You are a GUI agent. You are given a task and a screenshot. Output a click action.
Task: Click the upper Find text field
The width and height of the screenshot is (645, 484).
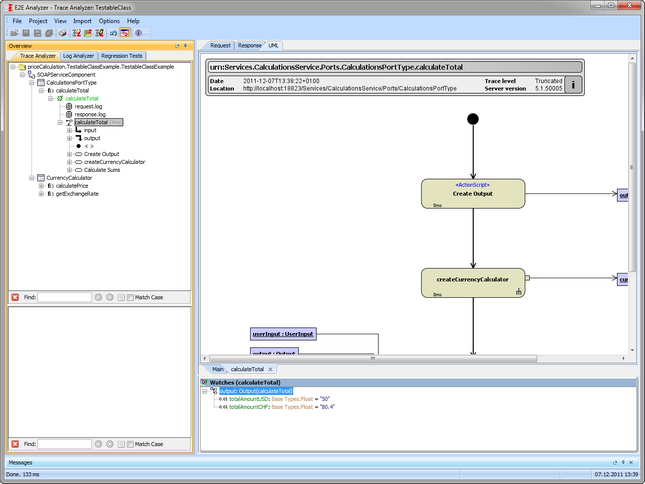pyautogui.click(x=64, y=297)
